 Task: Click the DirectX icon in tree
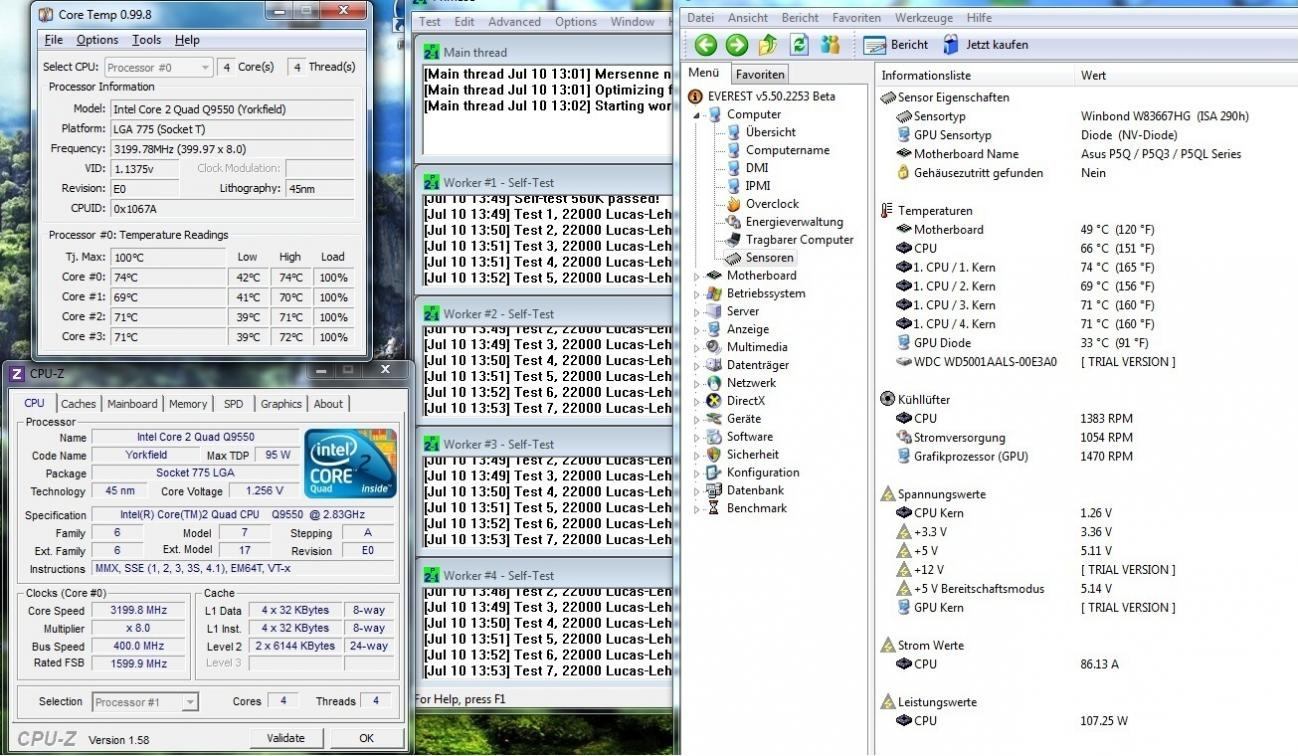pyautogui.click(x=714, y=401)
